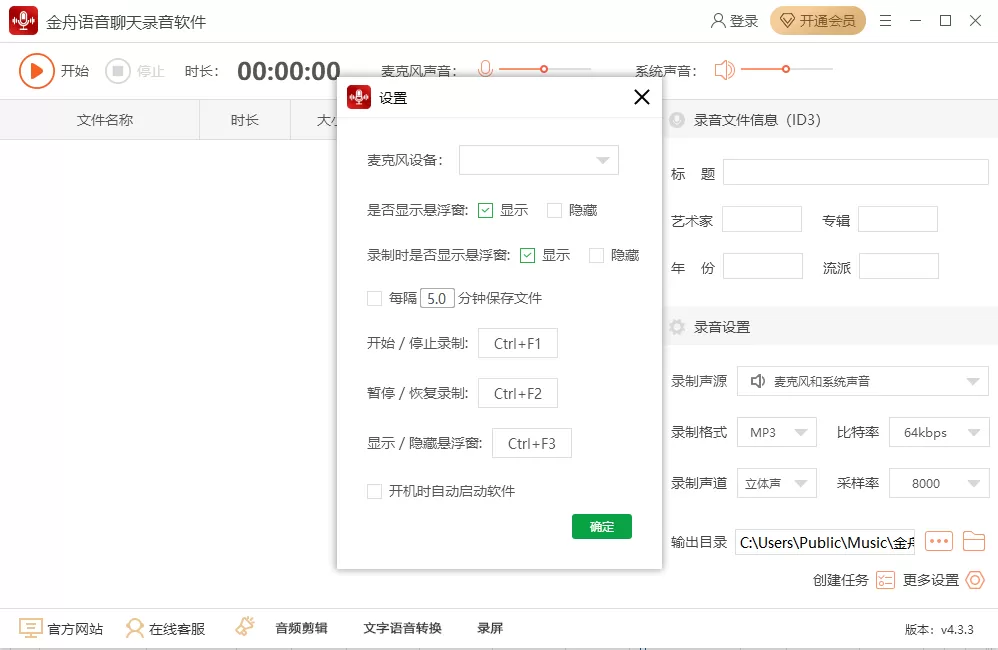Image resolution: width=998 pixels, height=650 pixels.
Task: Expand the 录制声源 dropdown
Action: point(863,381)
